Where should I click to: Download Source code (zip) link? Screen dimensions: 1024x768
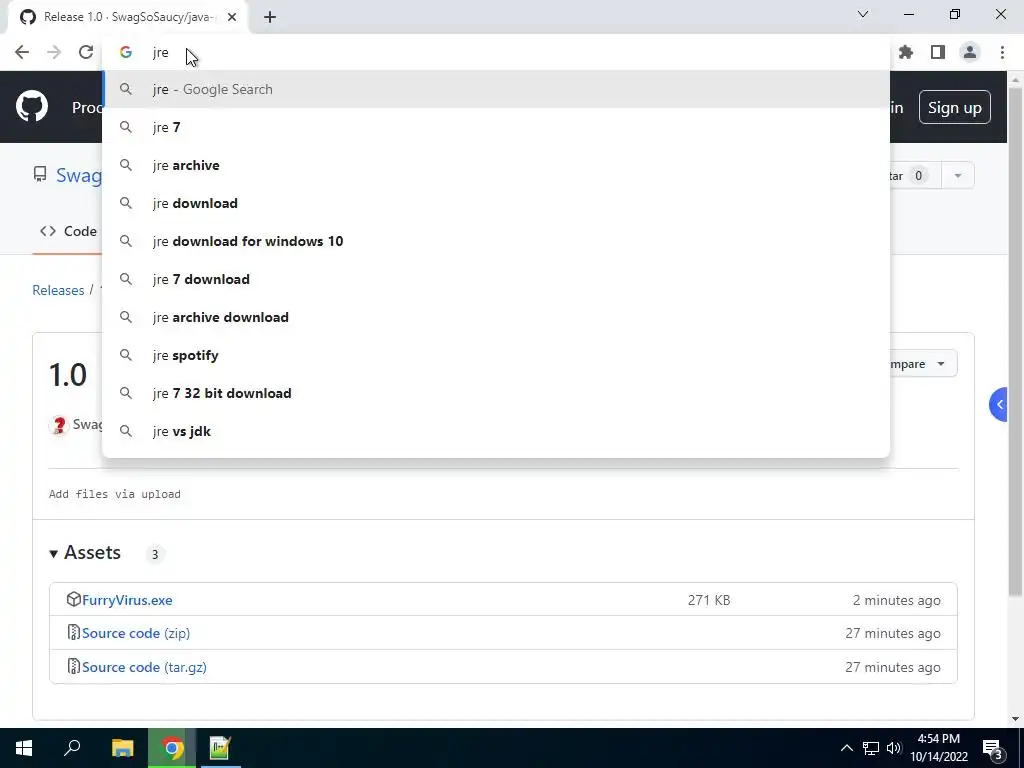136,633
